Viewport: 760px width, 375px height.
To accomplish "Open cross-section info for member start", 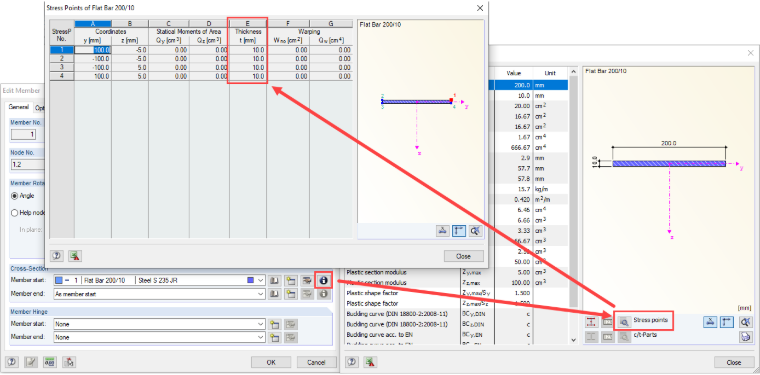I will (323, 280).
